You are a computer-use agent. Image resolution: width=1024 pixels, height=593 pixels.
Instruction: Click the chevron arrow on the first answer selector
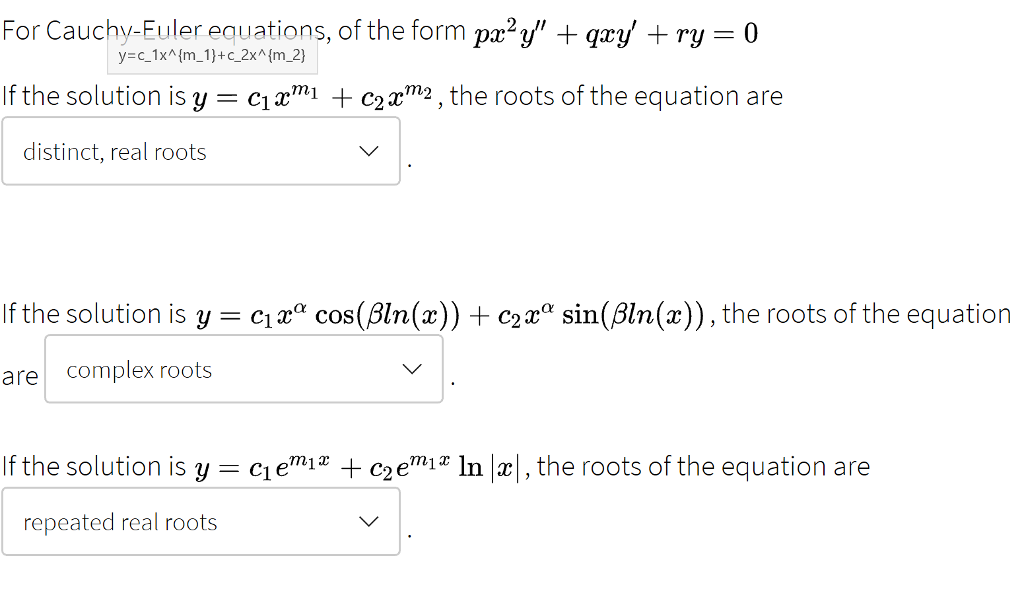[x=369, y=151]
